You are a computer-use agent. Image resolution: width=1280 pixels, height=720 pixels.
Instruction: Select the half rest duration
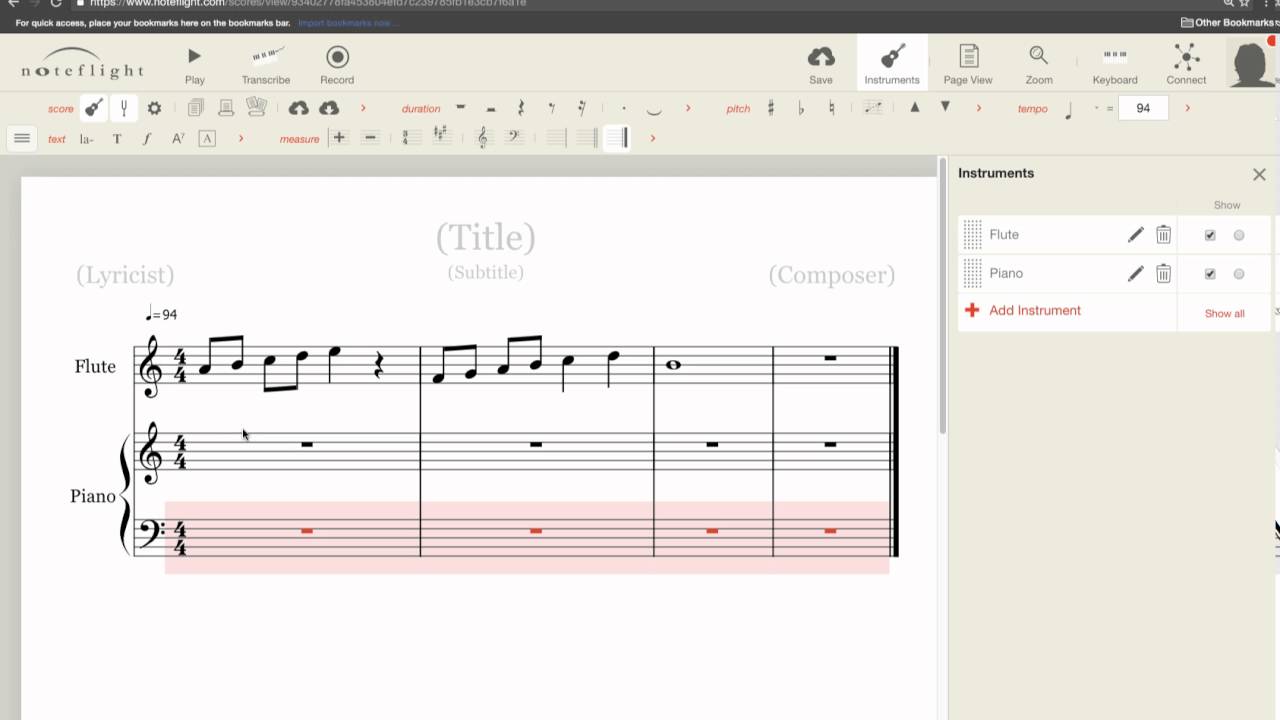tap(491, 108)
